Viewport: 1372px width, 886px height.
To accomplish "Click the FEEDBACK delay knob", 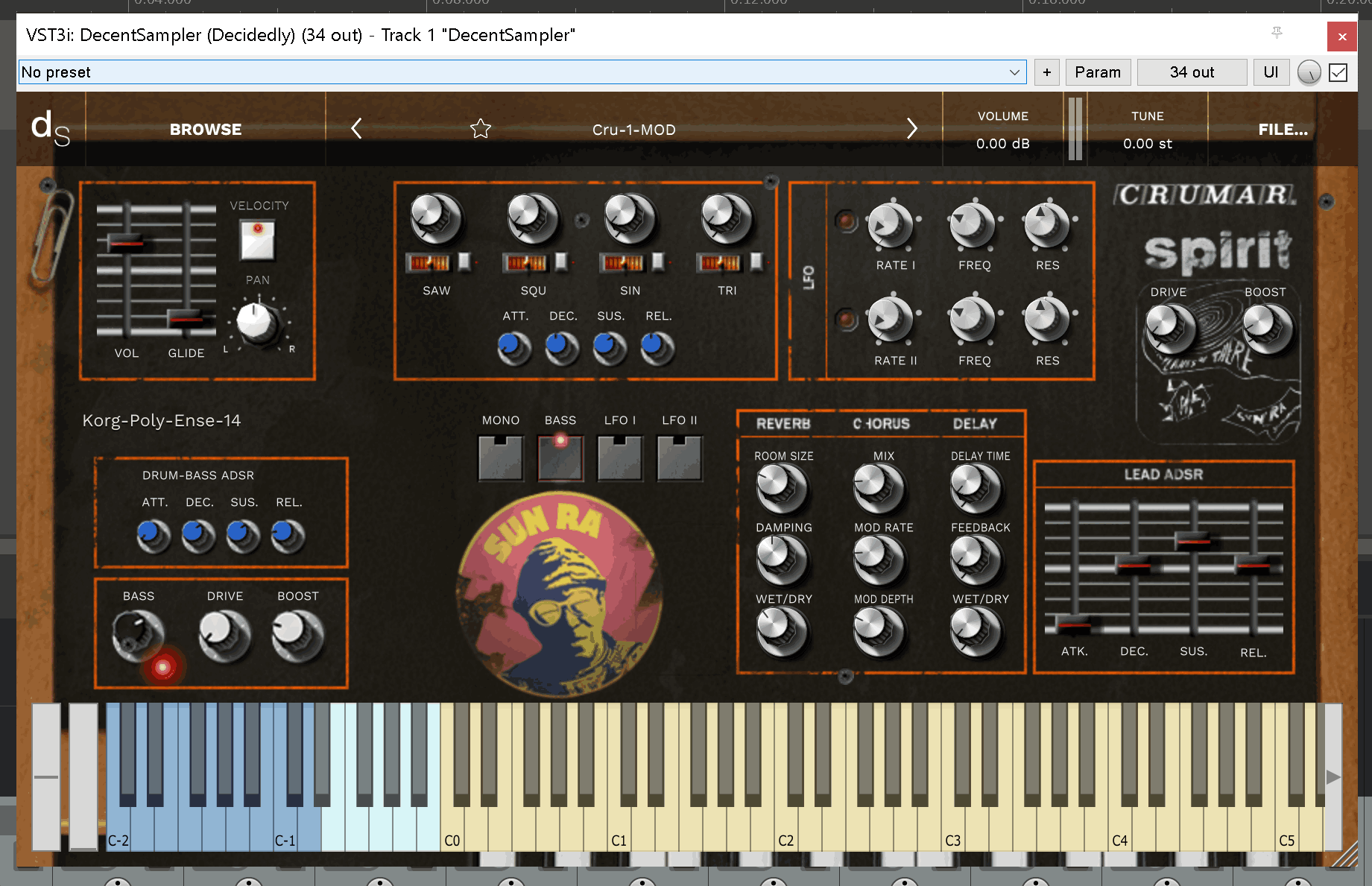I will (x=976, y=560).
